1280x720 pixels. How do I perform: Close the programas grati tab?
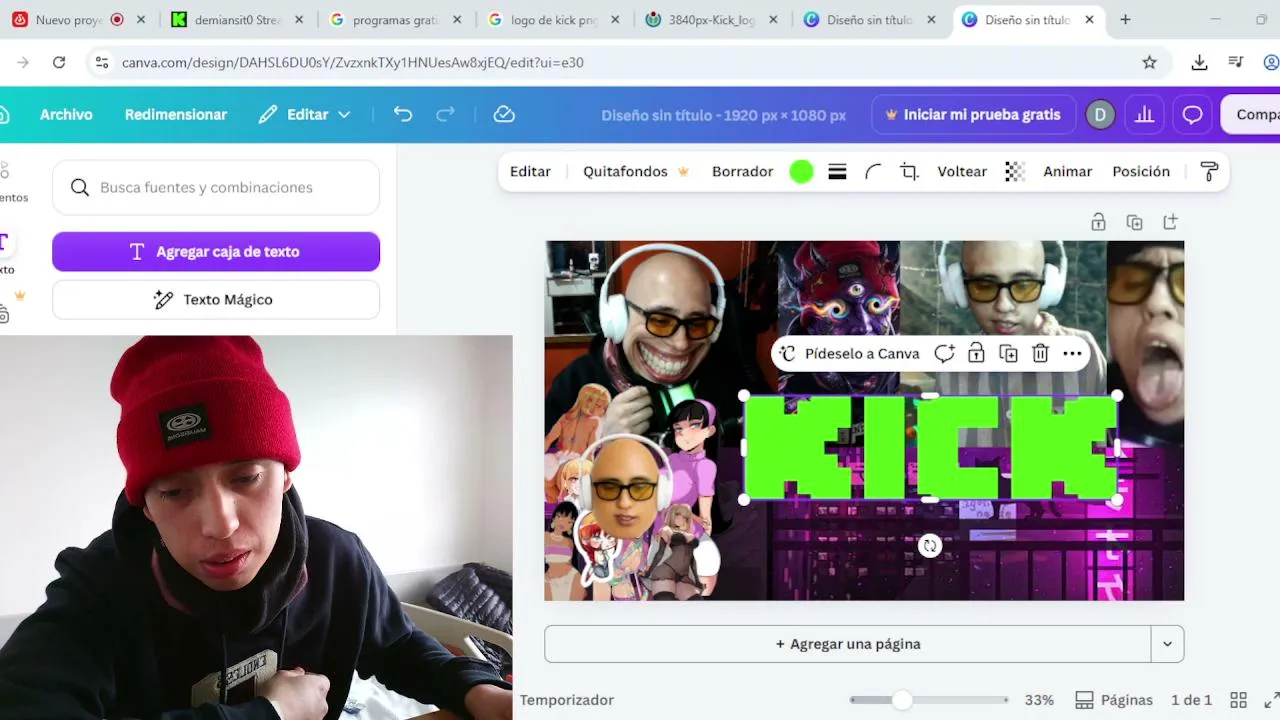point(456,19)
